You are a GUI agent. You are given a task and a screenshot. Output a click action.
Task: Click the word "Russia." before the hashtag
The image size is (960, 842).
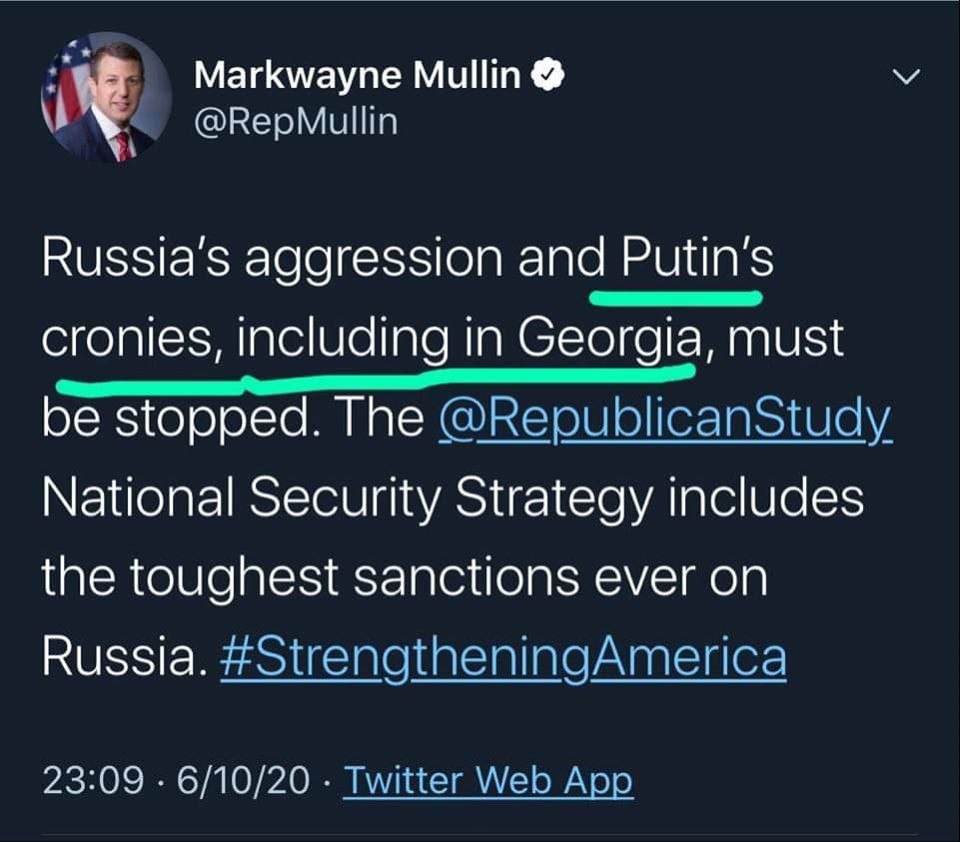click(118, 658)
